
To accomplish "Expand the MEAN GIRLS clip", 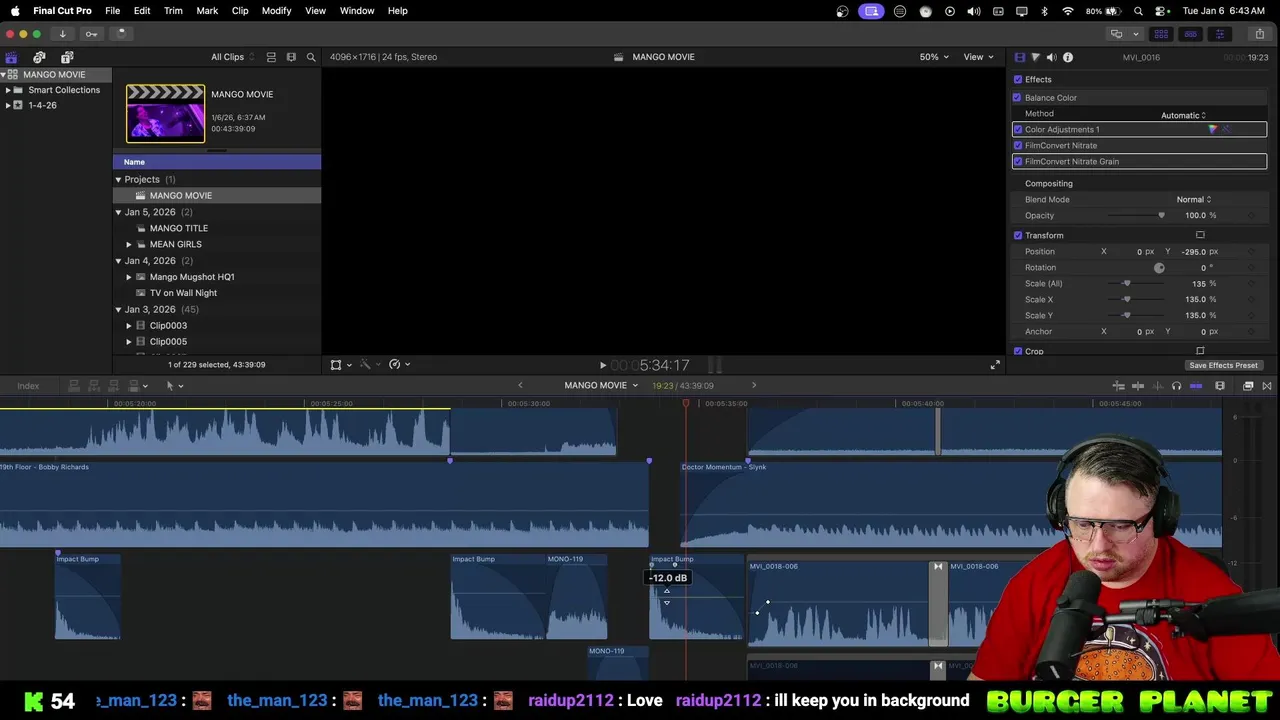I will pos(128,244).
